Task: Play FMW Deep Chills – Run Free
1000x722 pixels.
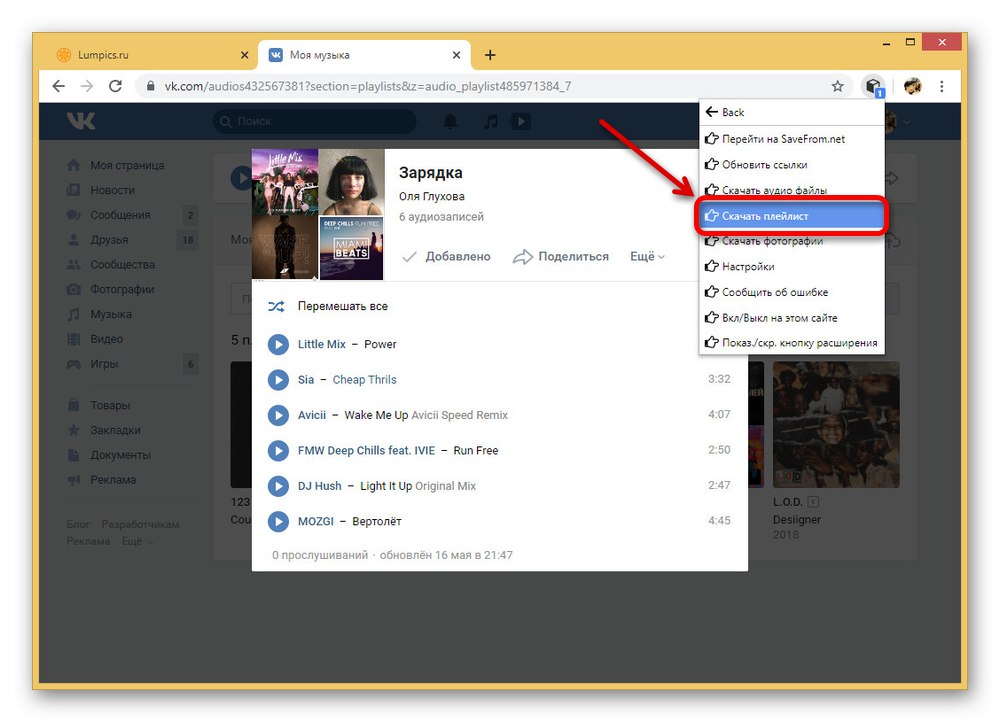Action: [278, 451]
